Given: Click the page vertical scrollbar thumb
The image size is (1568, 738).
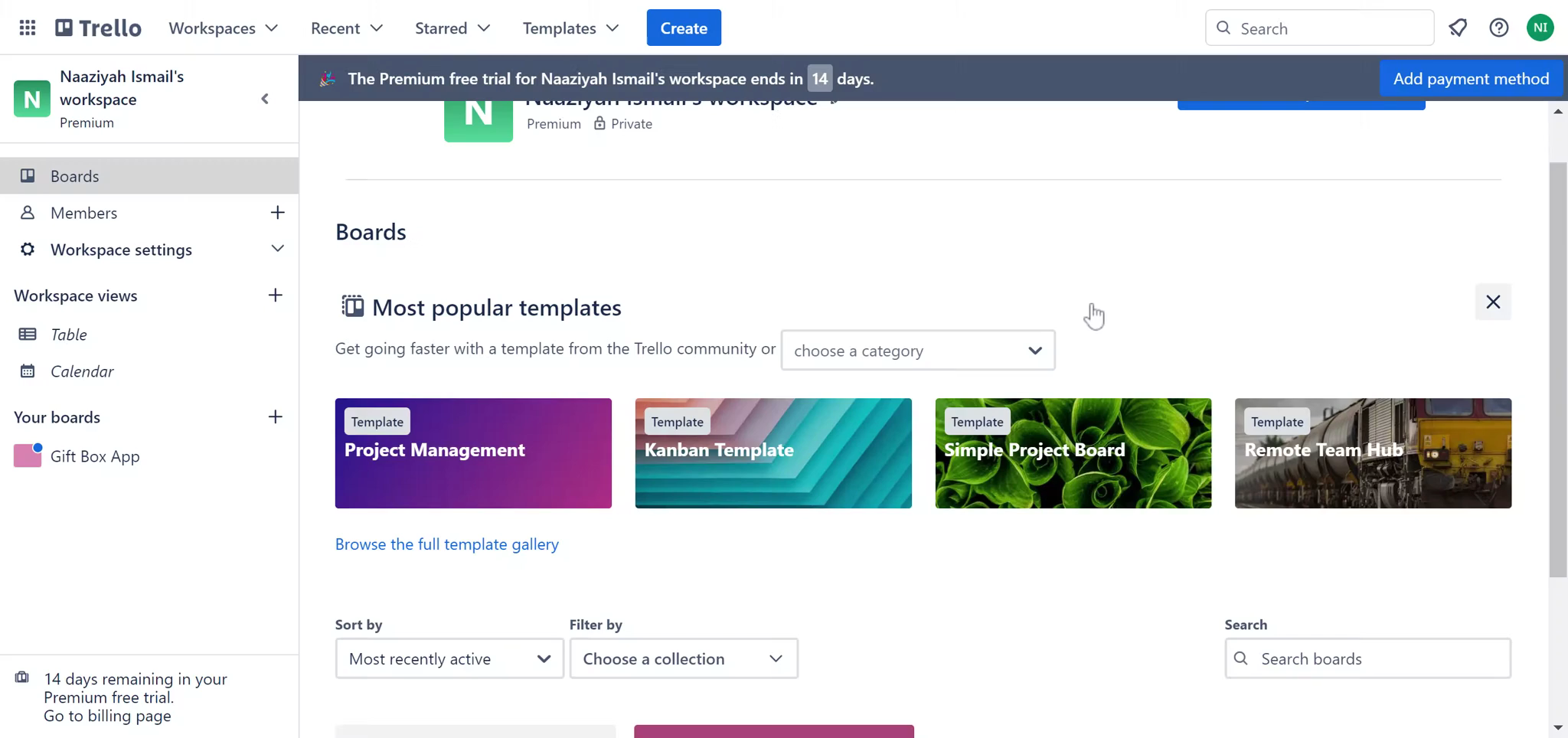Looking at the screenshot, I should tap(1558, 369).
